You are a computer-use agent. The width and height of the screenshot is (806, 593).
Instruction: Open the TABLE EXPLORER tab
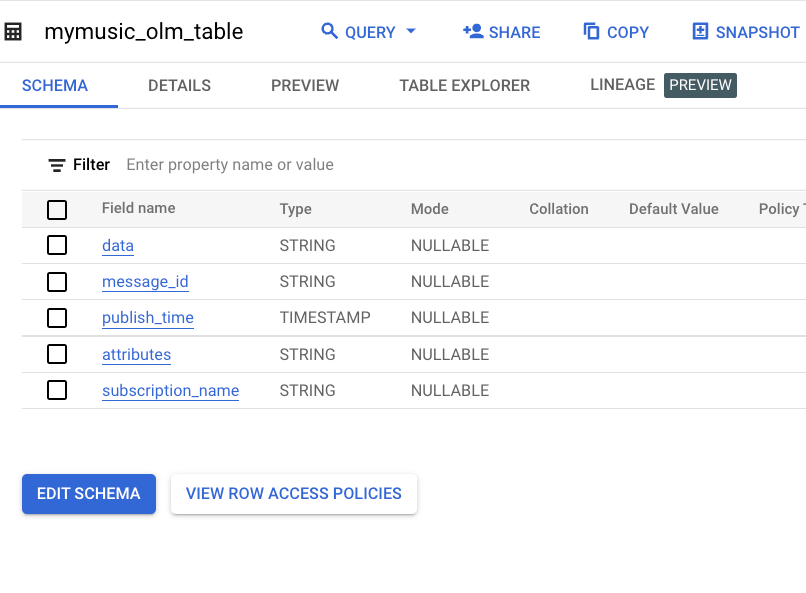pyautogui.click(x=464, y=85)
